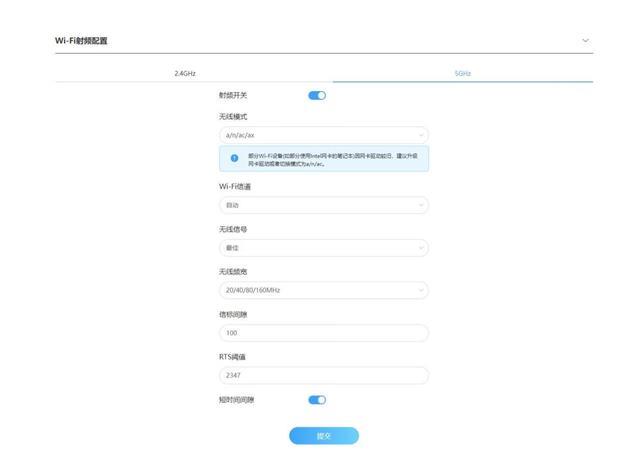The image size is (640, 462).
Task: Click the blue 提交 submit button
Action: pyautogui.click(x=324, y=436)
